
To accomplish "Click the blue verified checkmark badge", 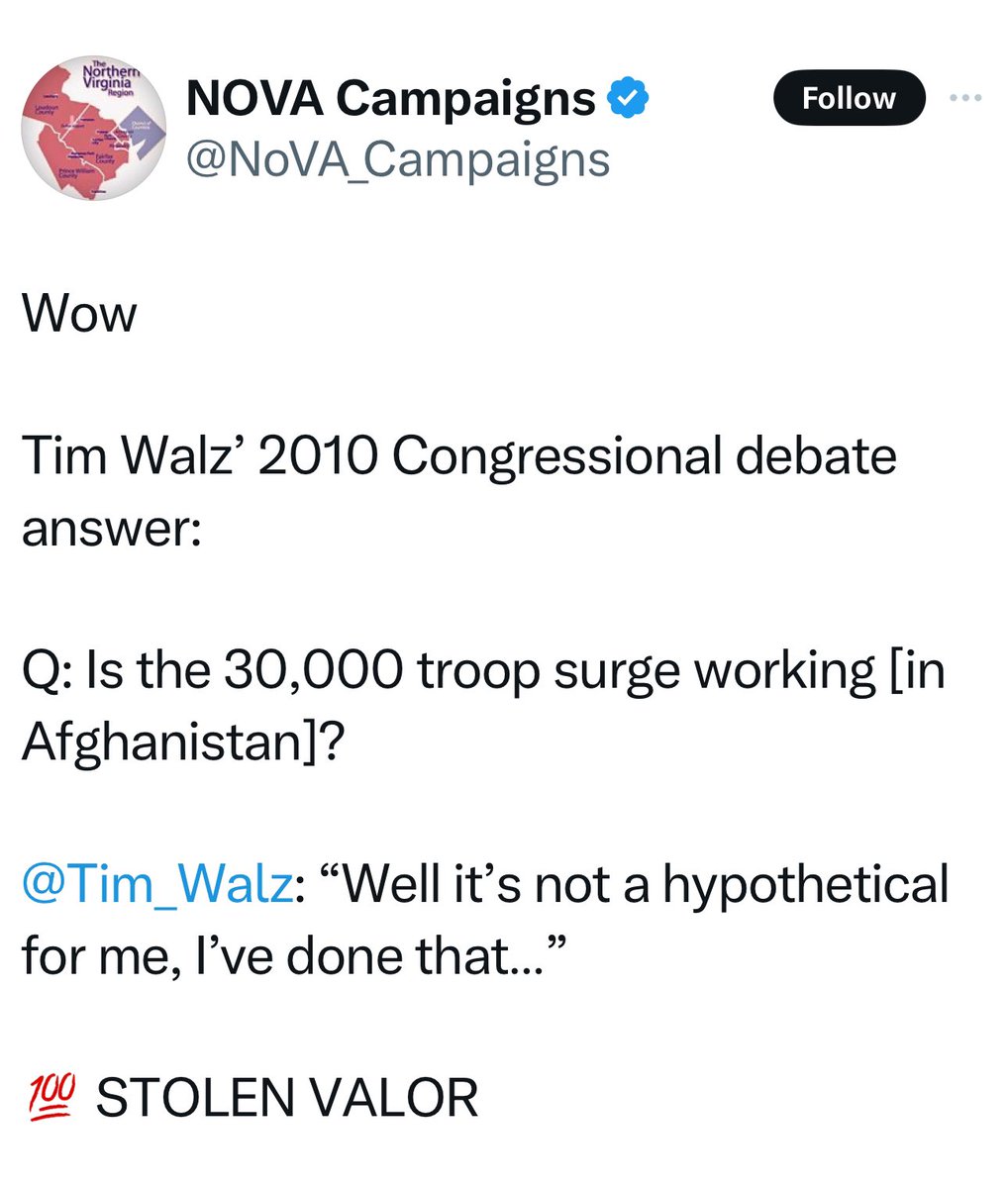I will 629,98.
